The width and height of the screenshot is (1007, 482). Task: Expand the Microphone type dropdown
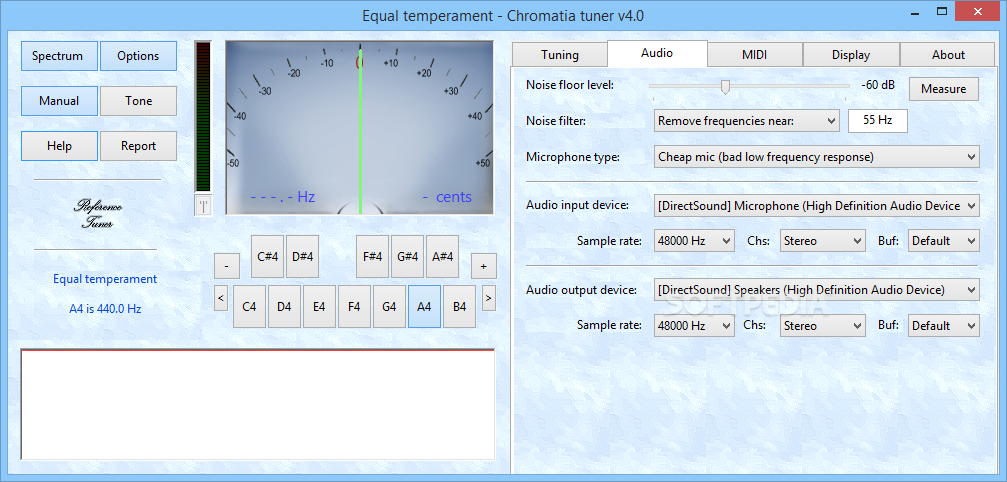coord(816,157)
